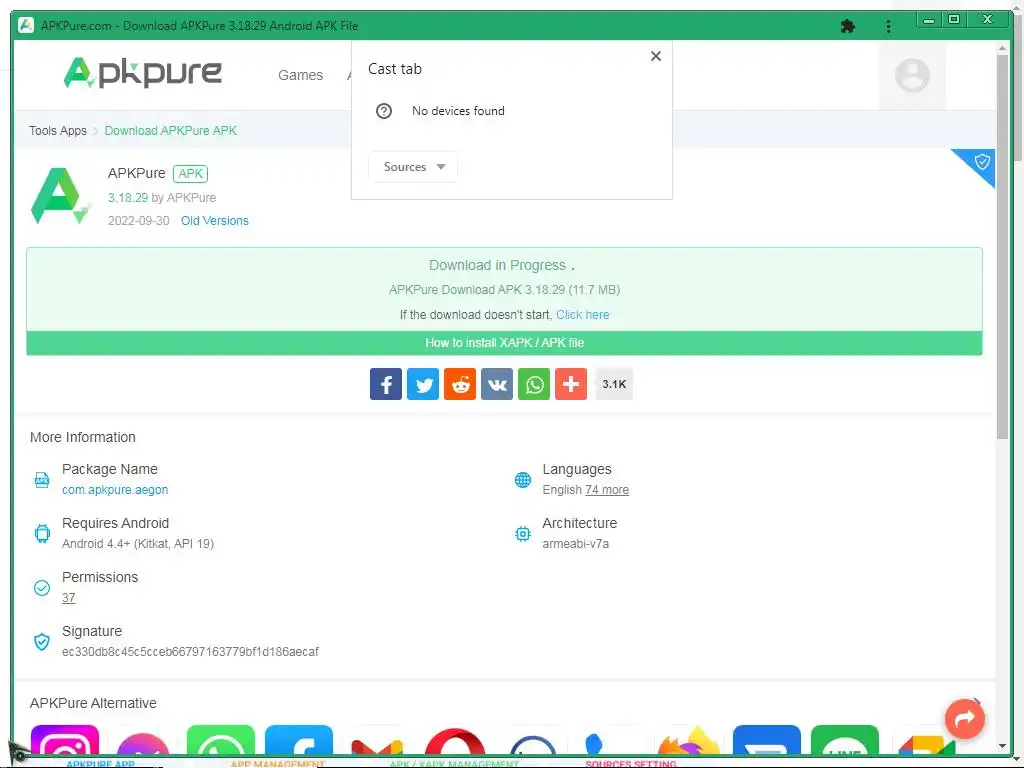
Task: Click the help icon beside No devices found
Action: [384, 111]
